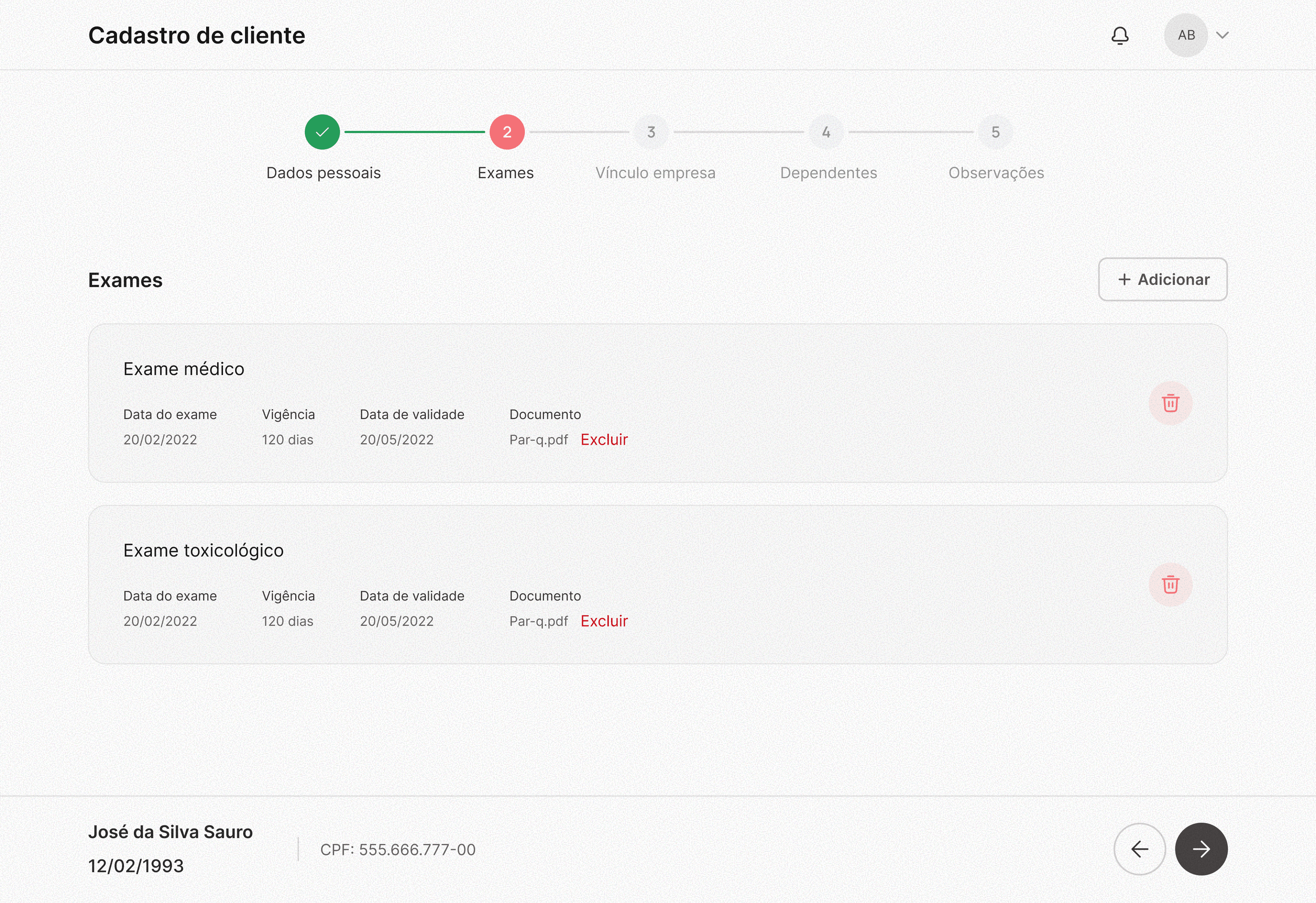The image size is (1316, 903).
Task: Click the completed Dados pessoais checkmark step
Action: click(x=322, y=132)
